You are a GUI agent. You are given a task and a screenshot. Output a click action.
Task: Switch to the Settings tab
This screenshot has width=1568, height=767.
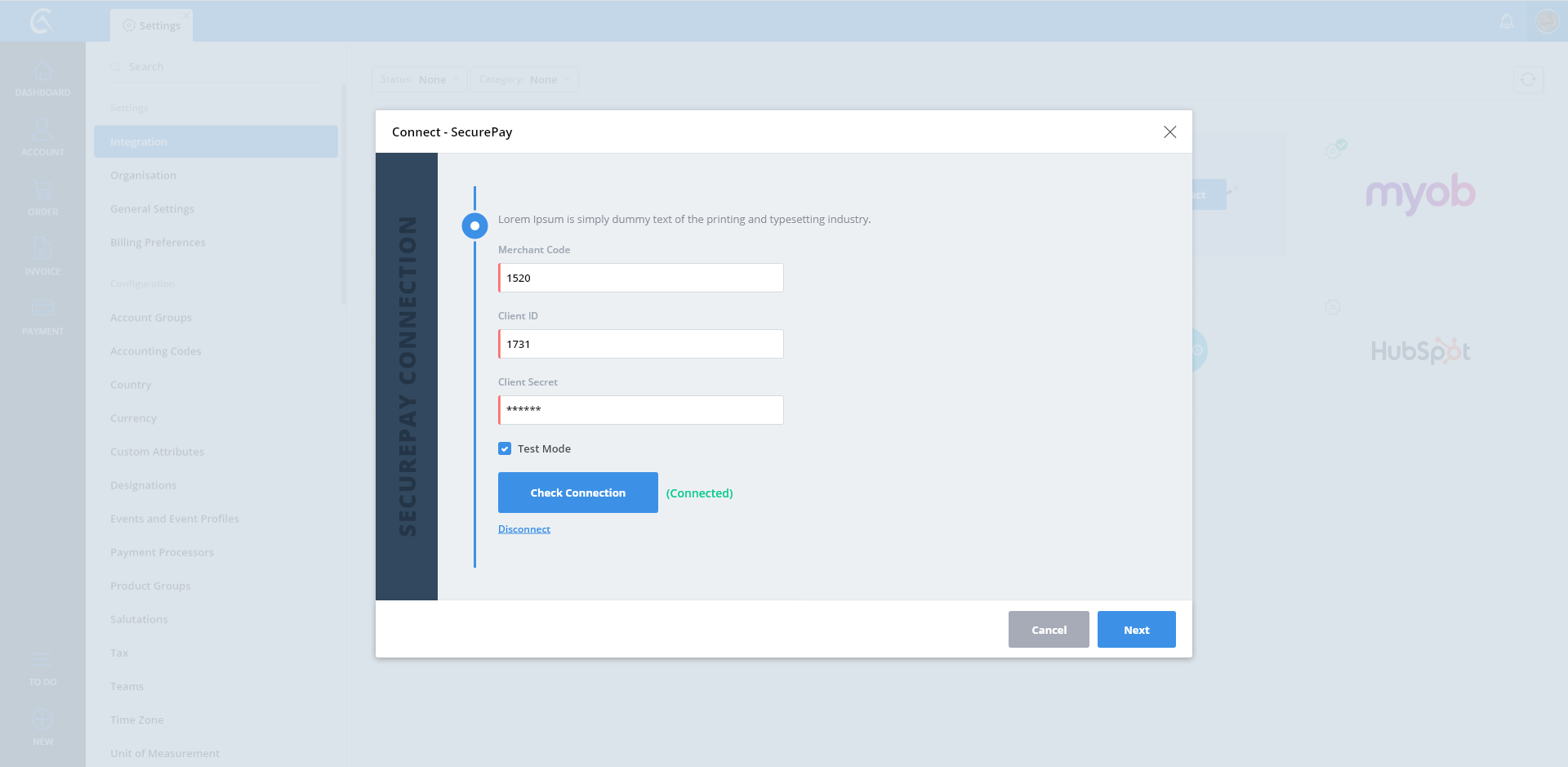click(x=152, y=25)
